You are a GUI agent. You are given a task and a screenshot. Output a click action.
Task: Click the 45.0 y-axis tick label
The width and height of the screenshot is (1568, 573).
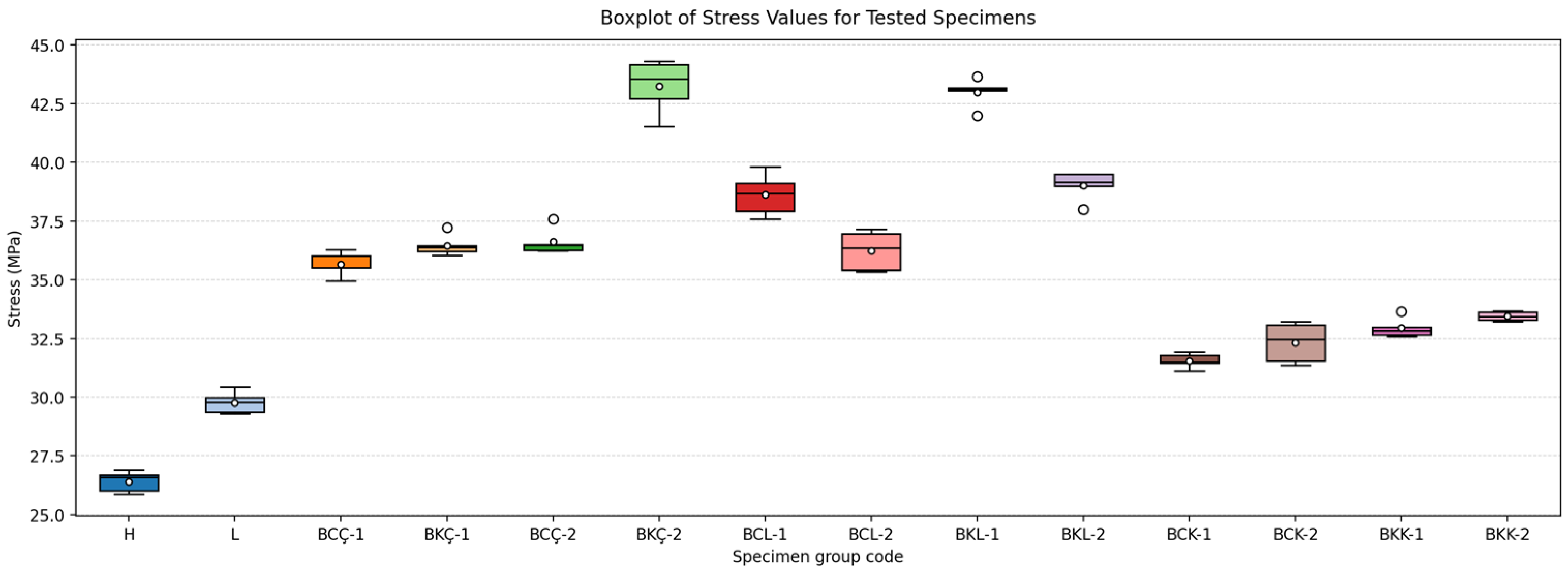[x=47, y=46]
